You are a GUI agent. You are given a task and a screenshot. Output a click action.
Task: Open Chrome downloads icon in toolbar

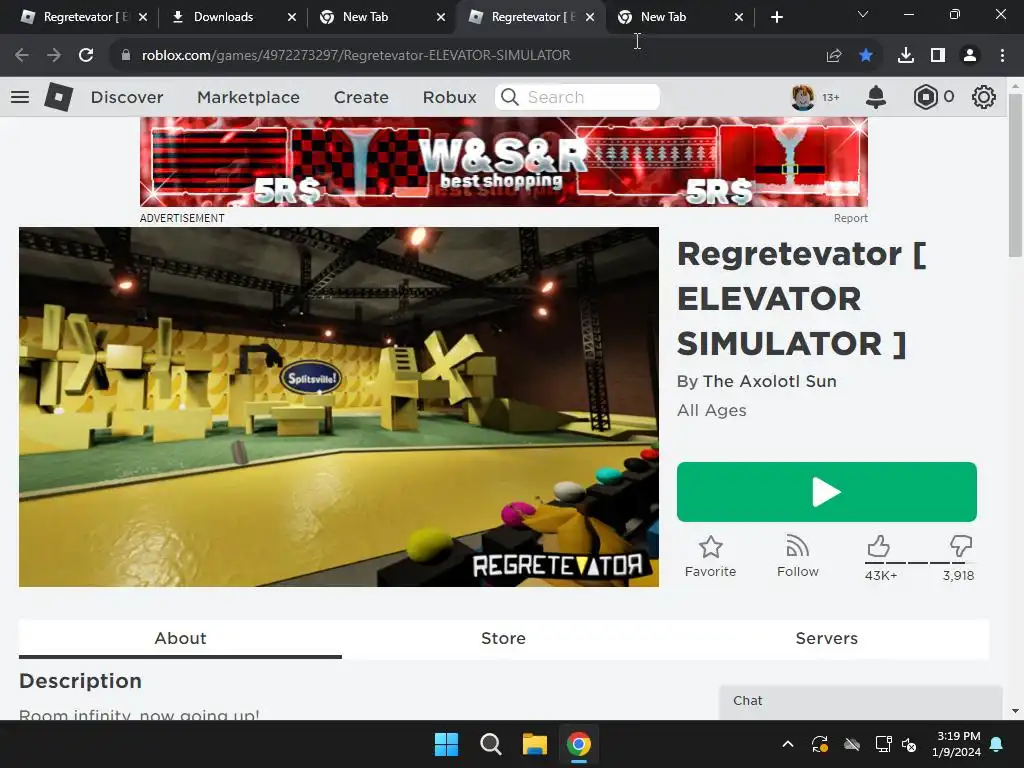906,56
